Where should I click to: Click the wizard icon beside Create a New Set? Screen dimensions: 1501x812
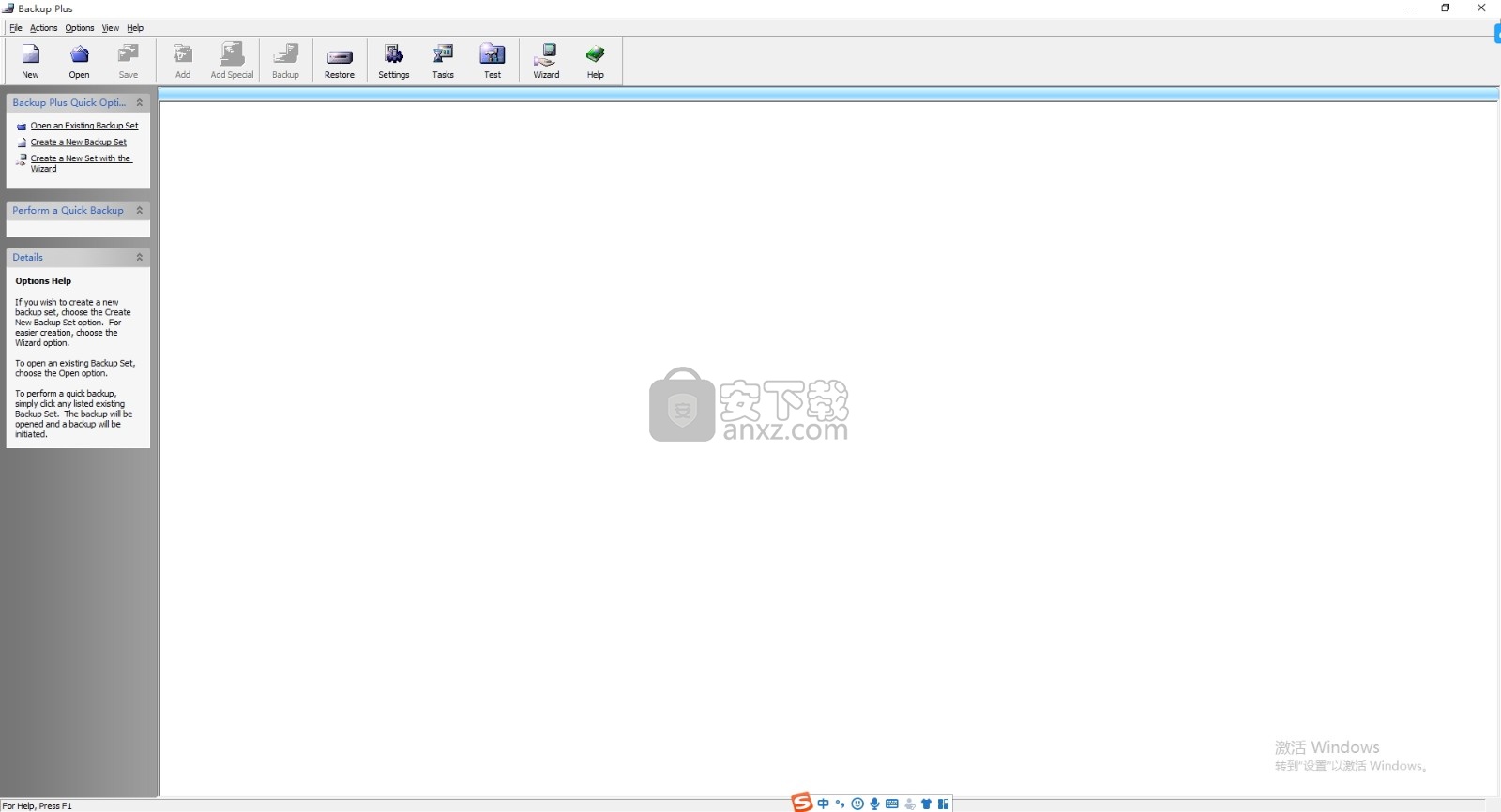pyautogui.click(x=22, y=160)
